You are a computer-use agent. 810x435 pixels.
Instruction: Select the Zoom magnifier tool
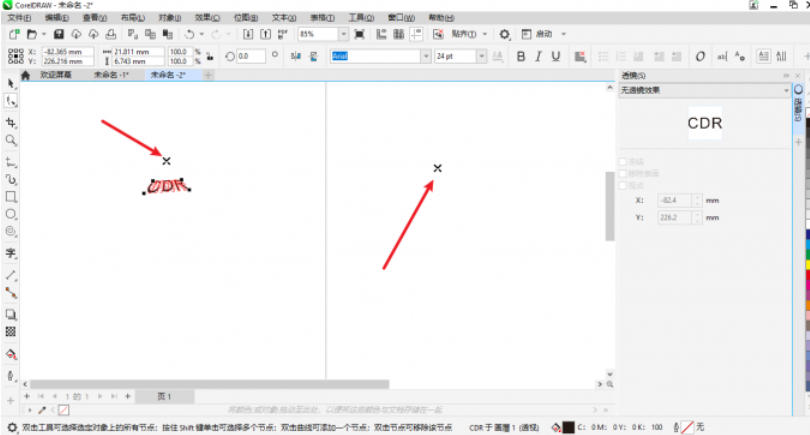pyautogui.click(x=11, y=140)
